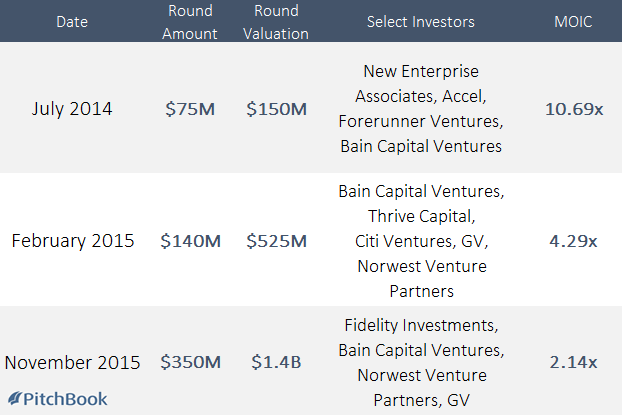
Task: Click the PitchBook logo
Action: click(58, 399)
